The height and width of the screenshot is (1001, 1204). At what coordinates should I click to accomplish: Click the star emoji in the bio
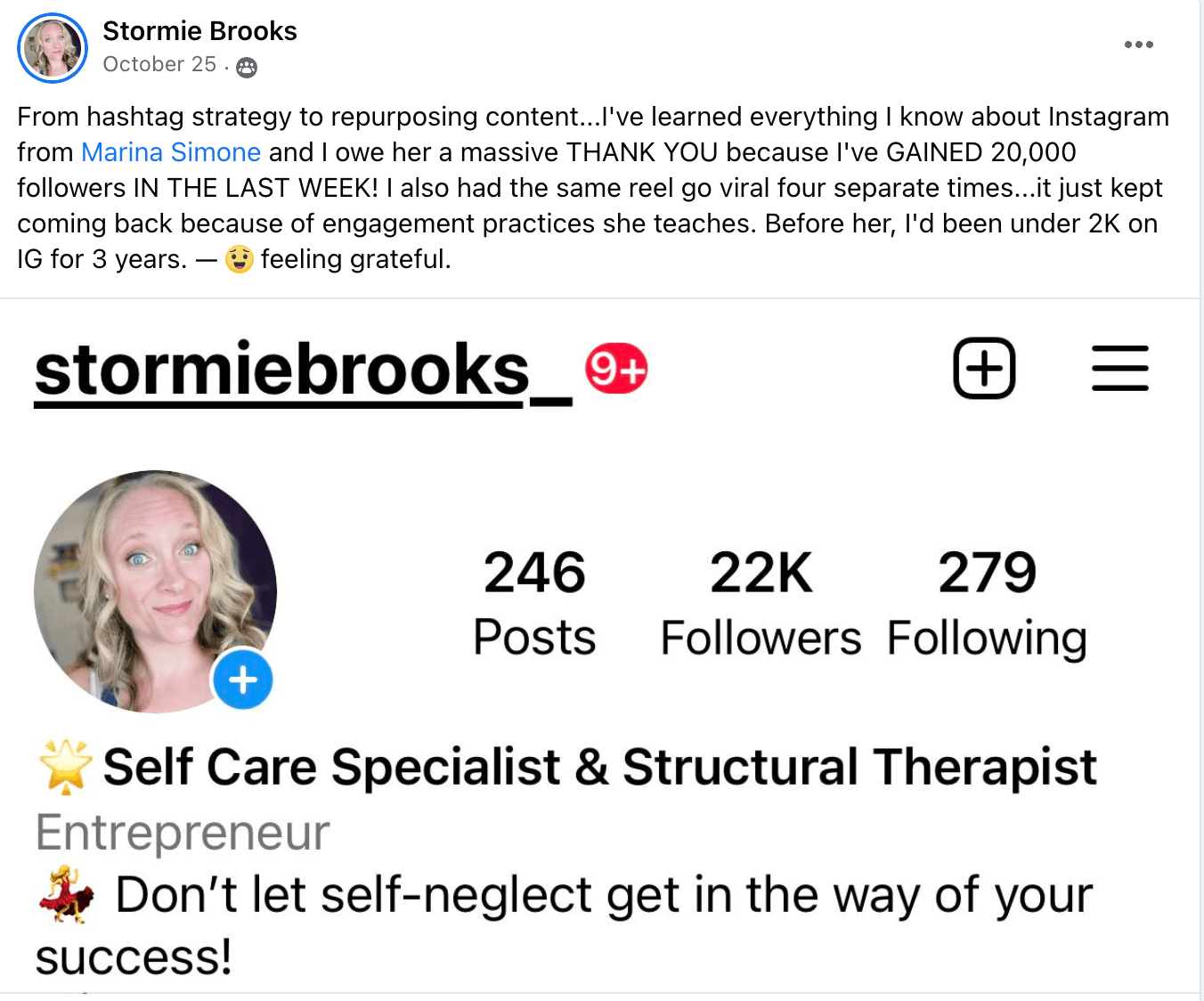[x=66, y=767]
